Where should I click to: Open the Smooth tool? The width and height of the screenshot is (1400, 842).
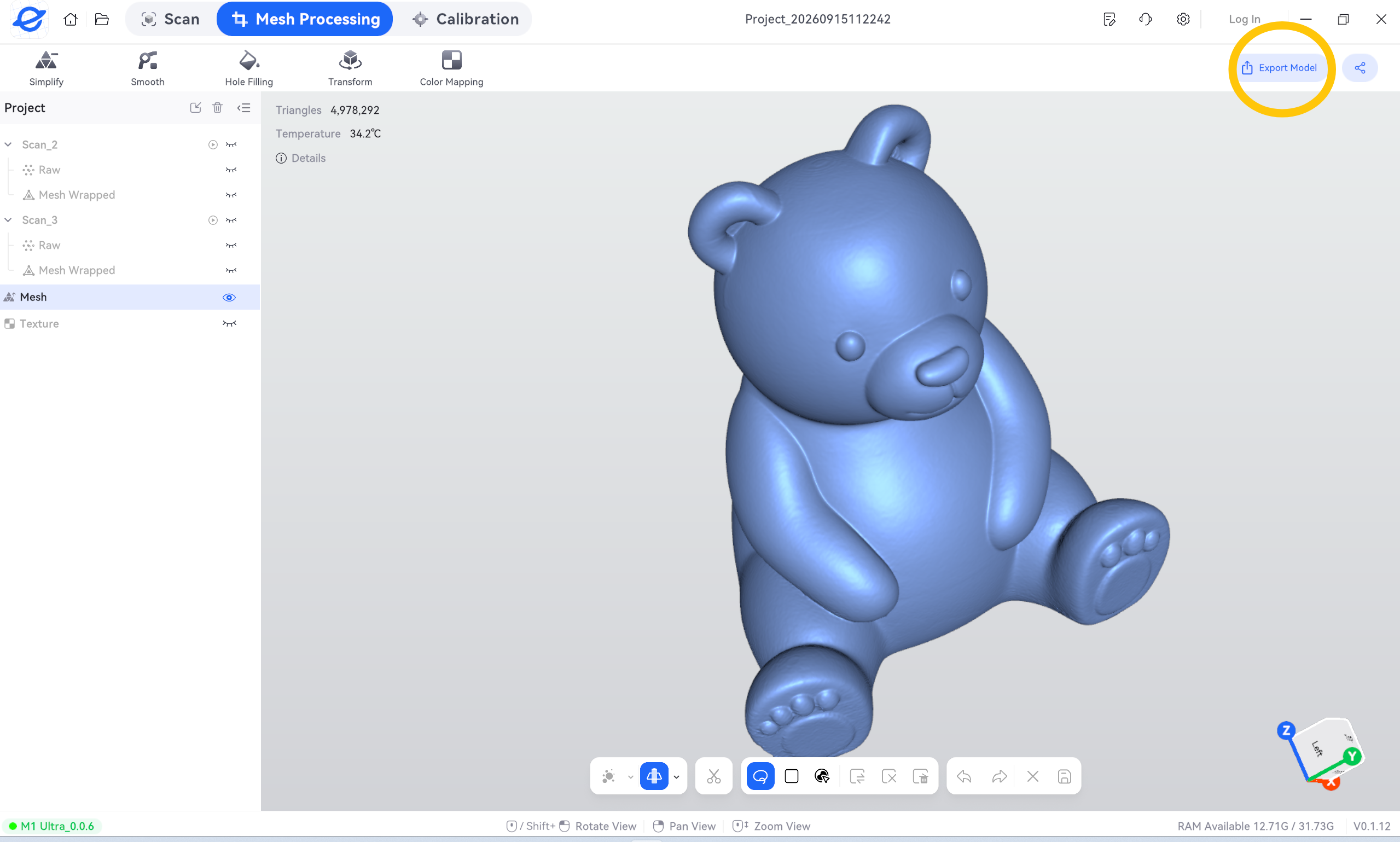(148, 68)
